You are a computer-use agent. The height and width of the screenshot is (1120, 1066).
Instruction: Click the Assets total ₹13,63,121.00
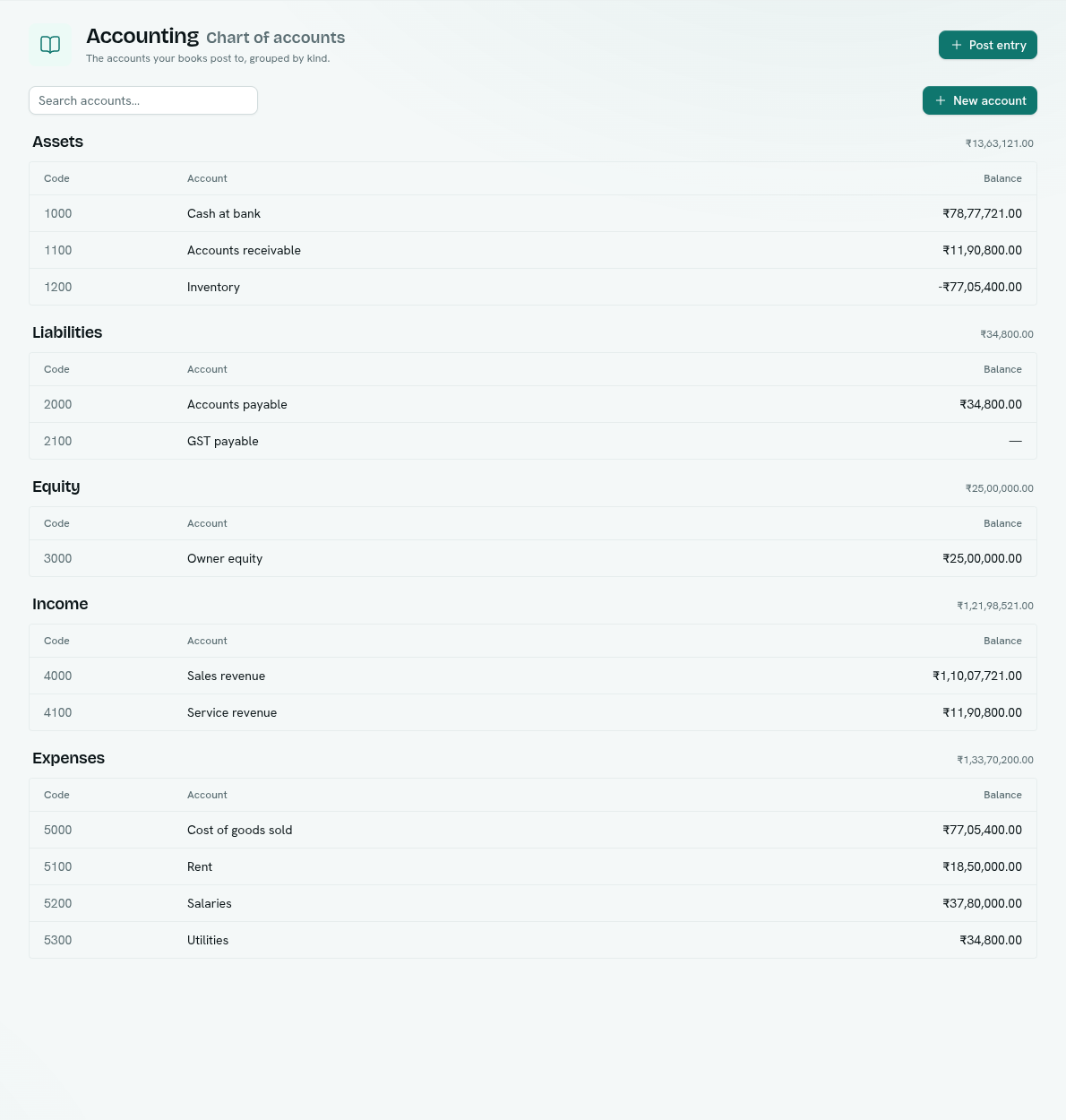(x=1000, y=143)
